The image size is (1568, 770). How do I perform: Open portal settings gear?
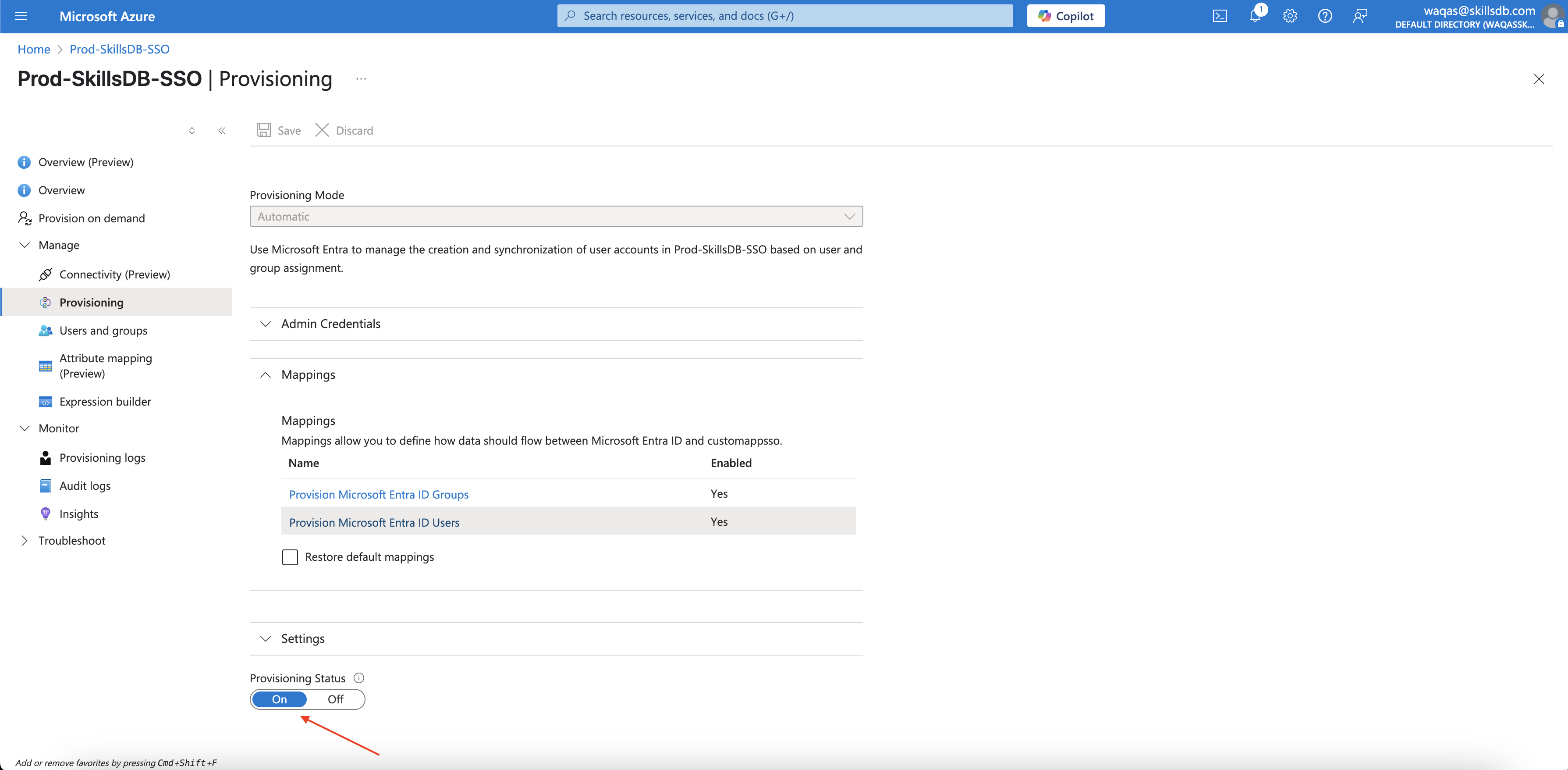click(x=1290, y=16)
